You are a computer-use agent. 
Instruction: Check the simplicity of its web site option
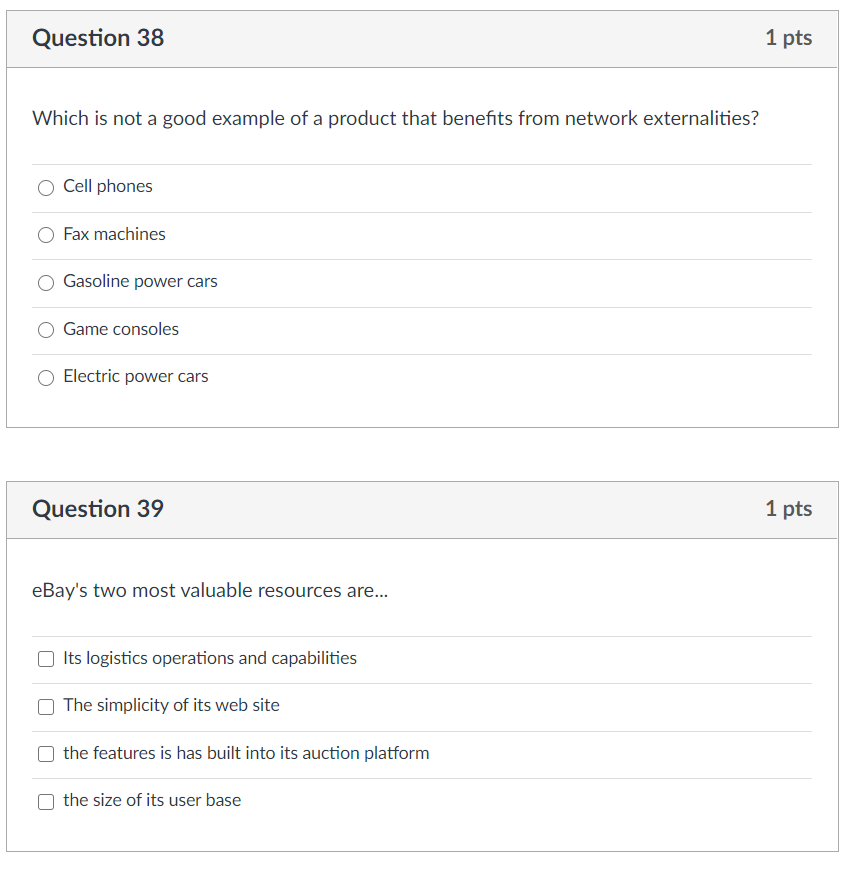click(x=46, y=707)
